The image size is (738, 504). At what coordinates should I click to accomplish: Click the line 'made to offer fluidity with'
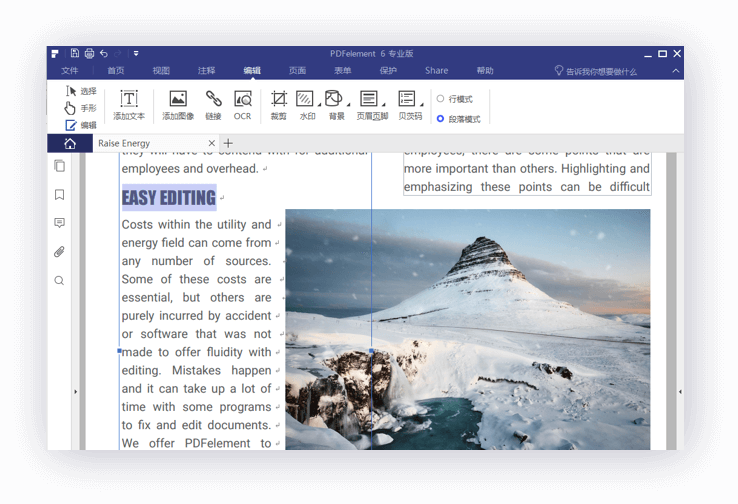196,352
